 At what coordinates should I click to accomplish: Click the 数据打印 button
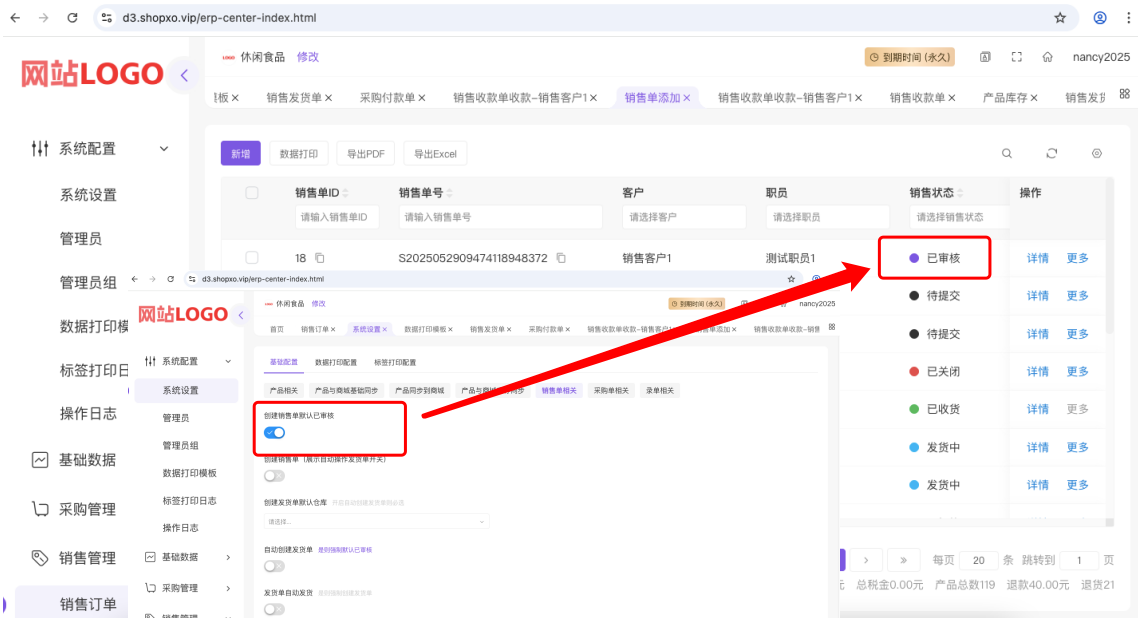(299, 154)
